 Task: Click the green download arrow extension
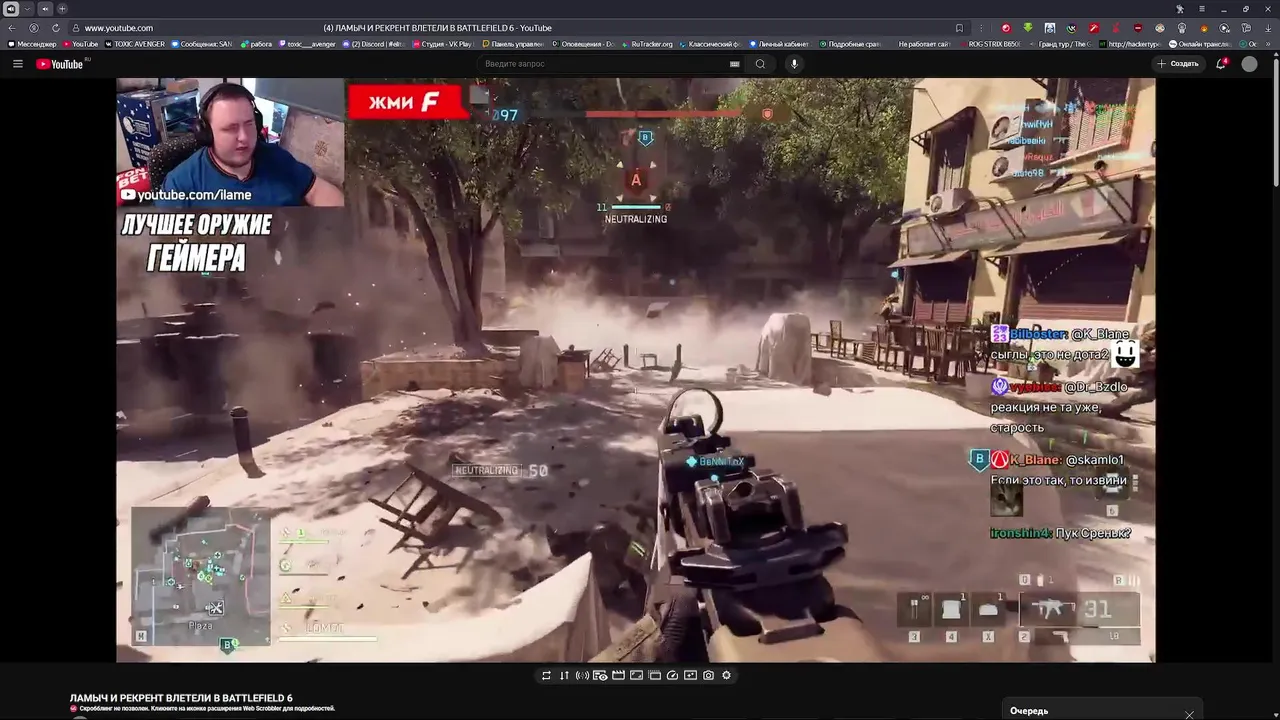pyautogui.click(x=1028, y=28)
